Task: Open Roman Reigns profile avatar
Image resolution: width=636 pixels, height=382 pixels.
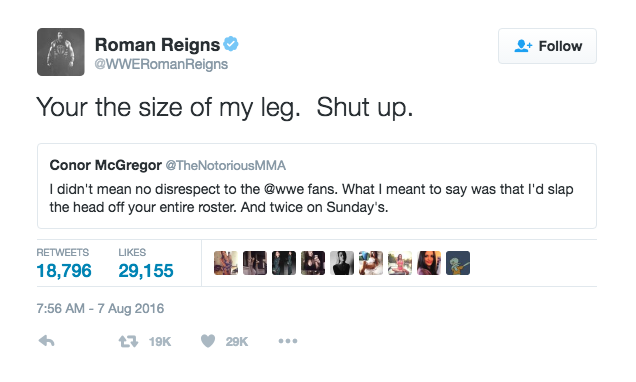Action: pos(61,52)
